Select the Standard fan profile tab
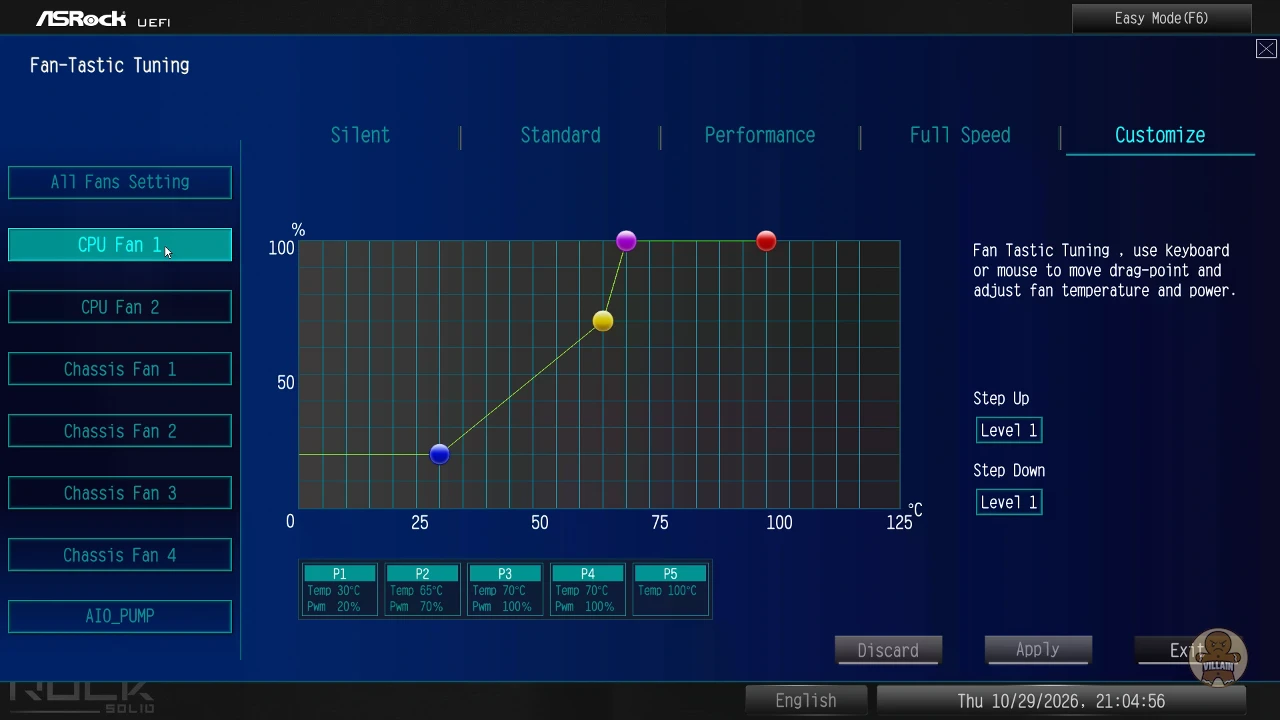Image resolution: width=1280 pixels, height=720 pixels. [560, 135]
